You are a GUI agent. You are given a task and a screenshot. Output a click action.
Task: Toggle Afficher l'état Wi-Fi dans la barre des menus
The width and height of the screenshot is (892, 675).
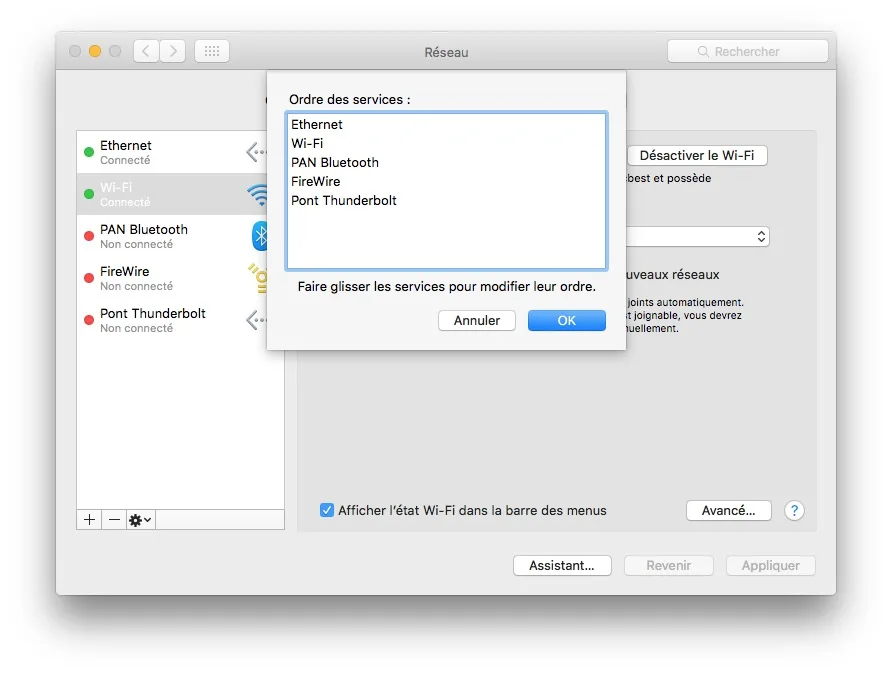(x=326, y=510)
